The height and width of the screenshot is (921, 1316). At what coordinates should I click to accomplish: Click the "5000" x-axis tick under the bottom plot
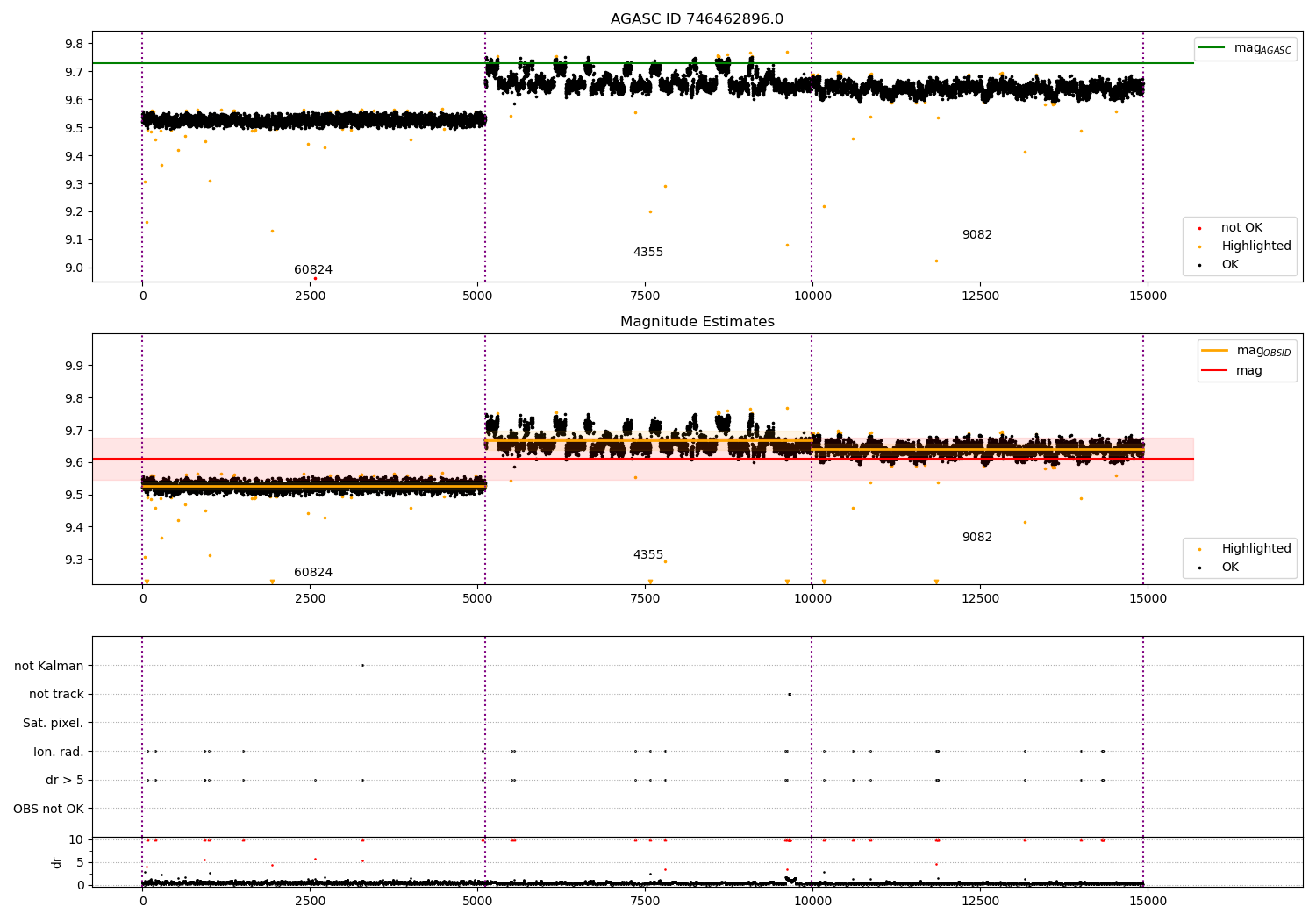(477, 902)
